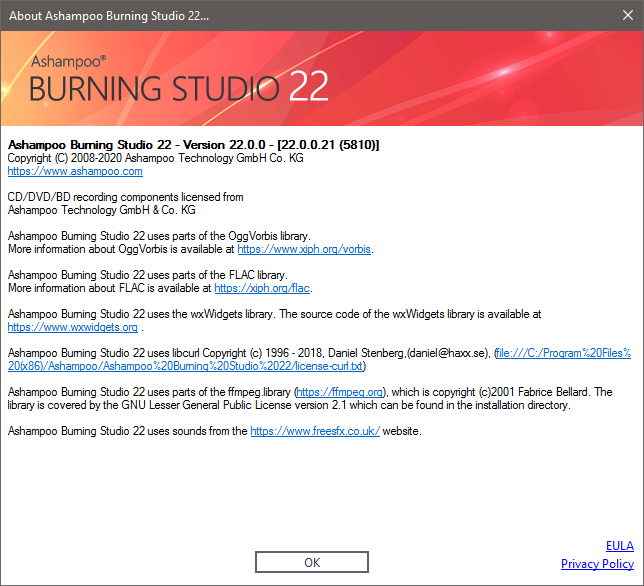
Task: Click the OK button
Action: [x=312, y=562]
